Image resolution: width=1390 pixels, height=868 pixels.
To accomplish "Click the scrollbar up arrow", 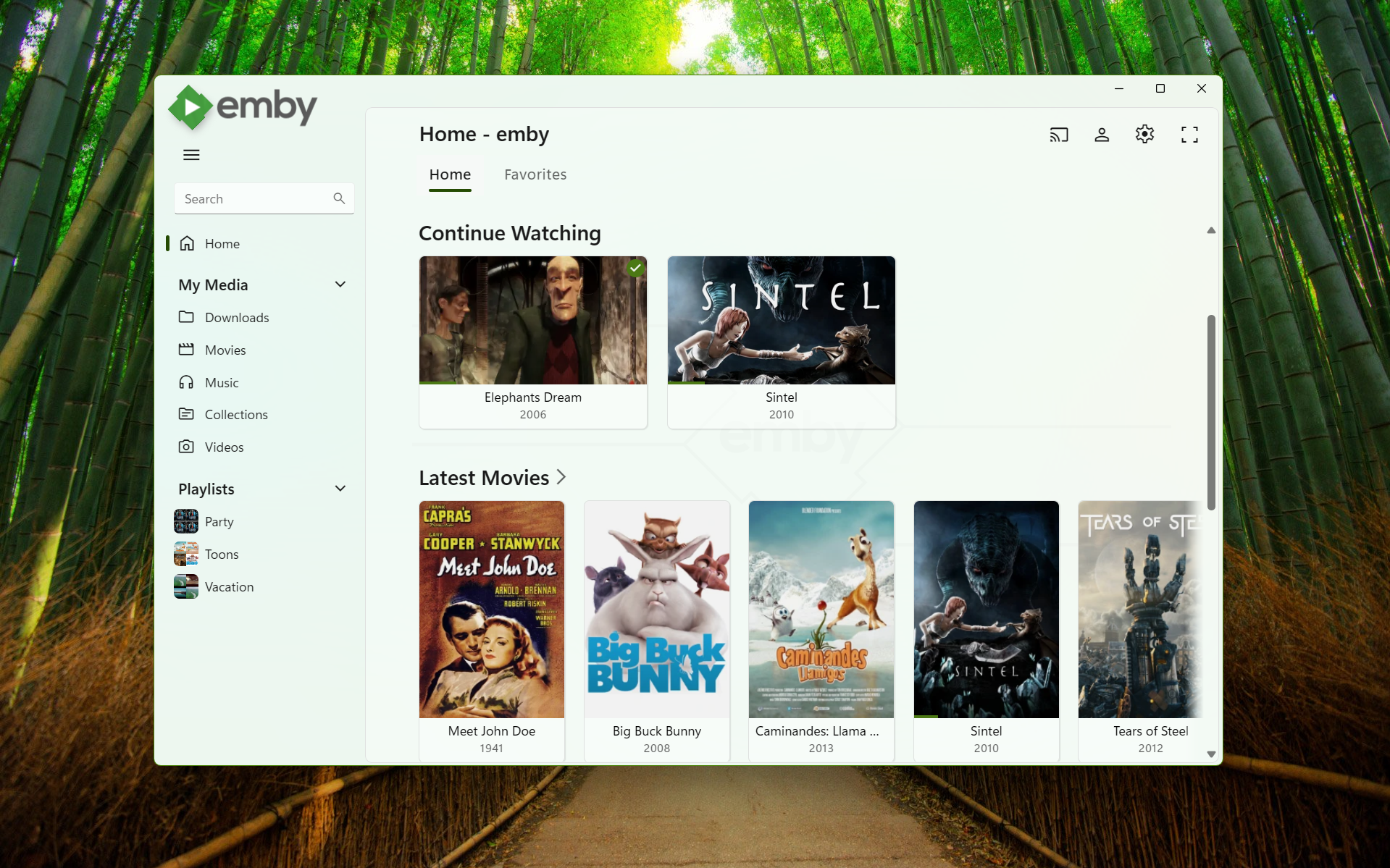I will coord(1211,230).
